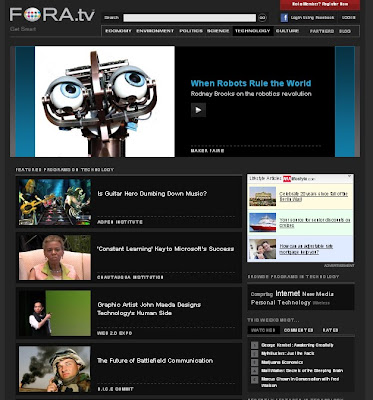Open the Guitar Hero video thumbnail
Image resolution: width=373 pixels, height=400 pixels.
pos(55,202)
